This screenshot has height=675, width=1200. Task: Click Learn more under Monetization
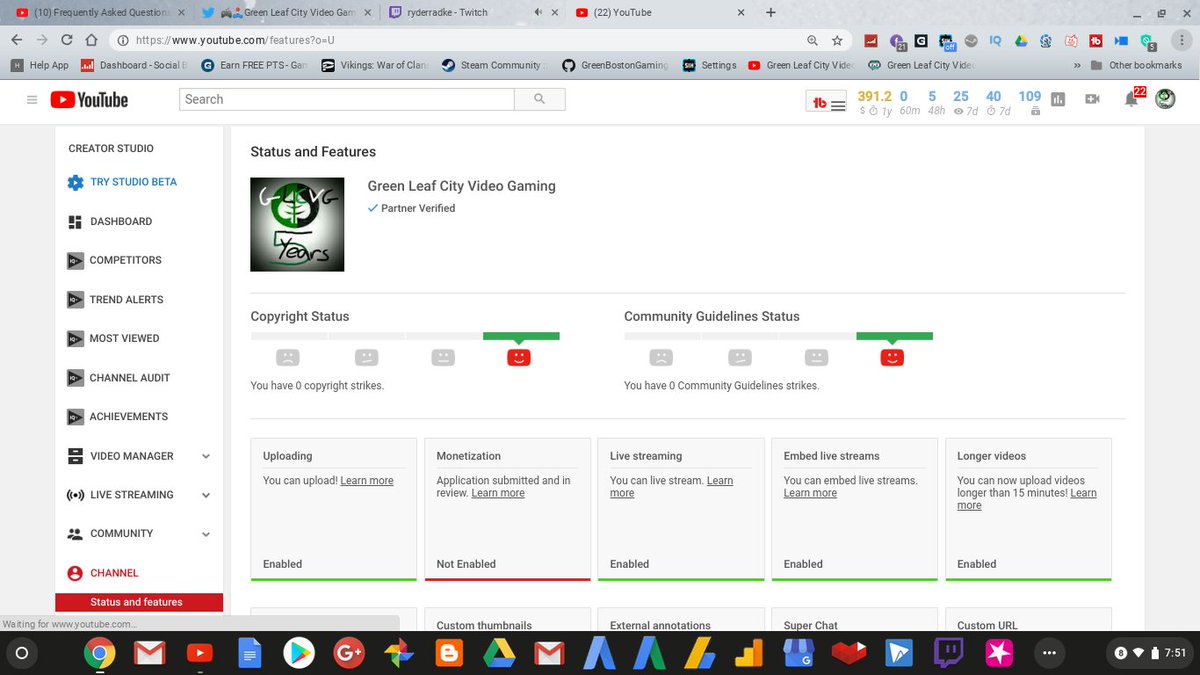tap(498, 493)
